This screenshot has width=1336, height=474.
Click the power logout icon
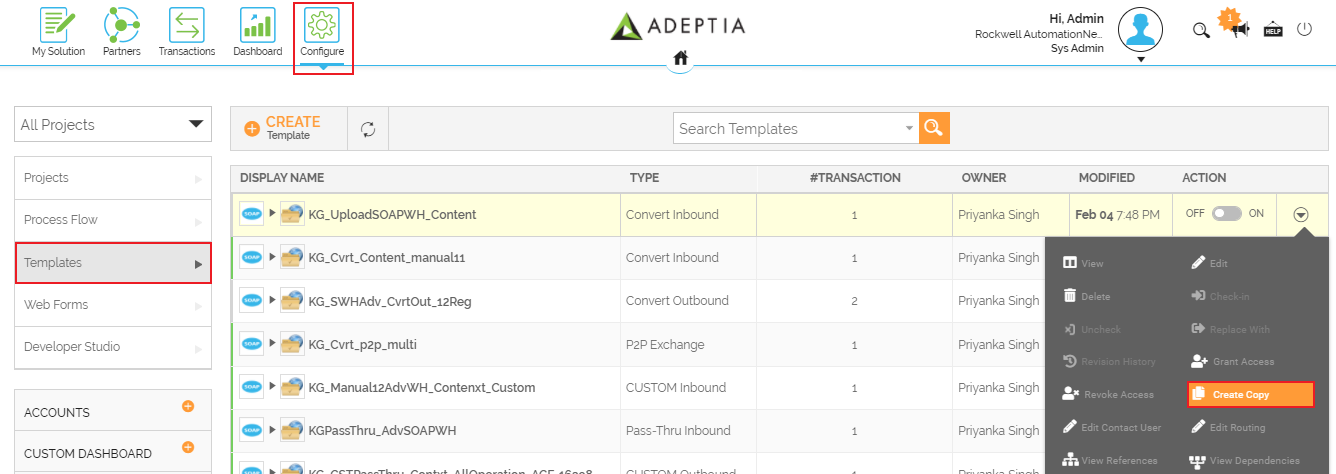[x=1304, y=29]
